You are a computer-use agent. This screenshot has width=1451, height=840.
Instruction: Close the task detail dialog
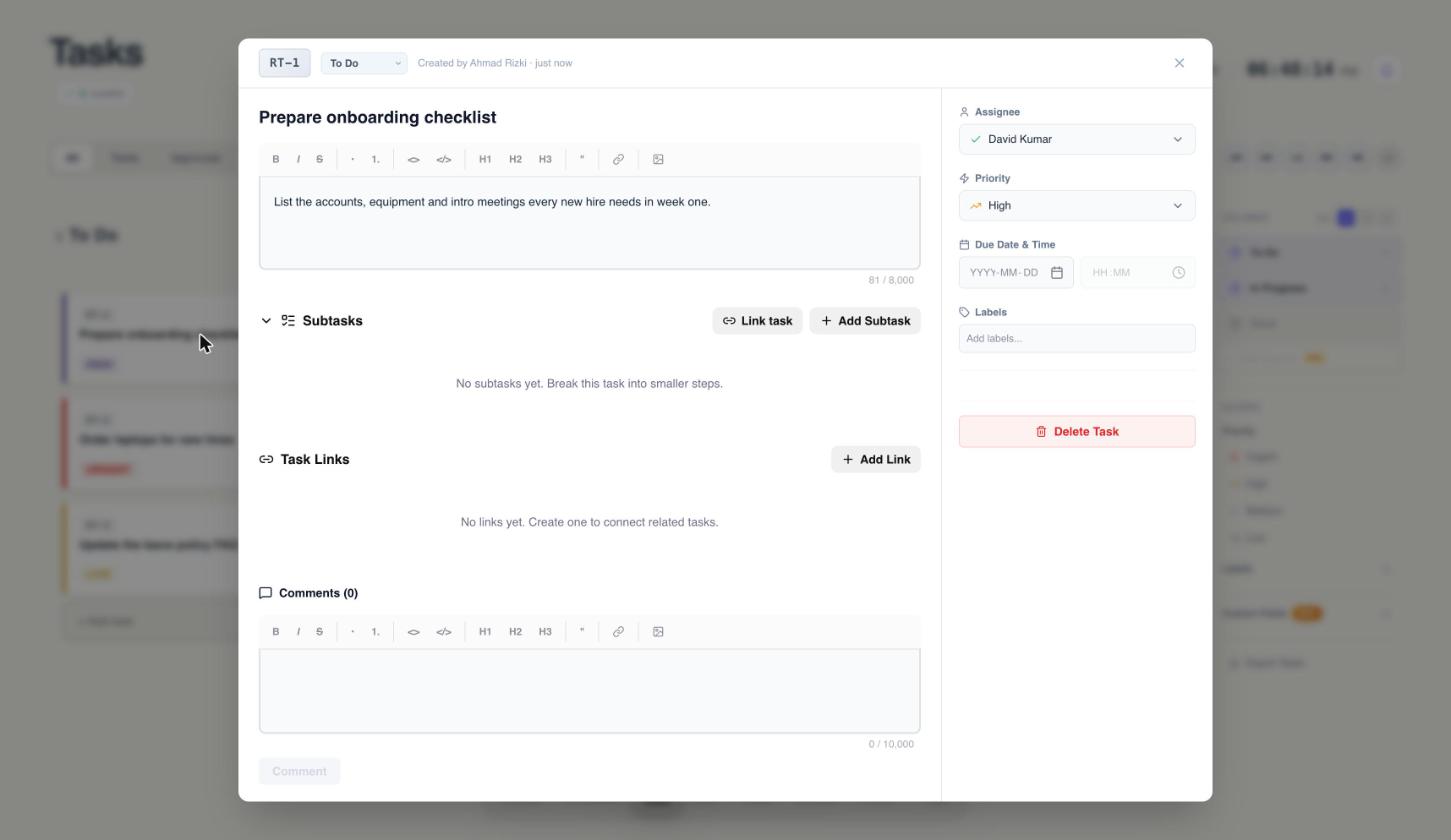pyautogui.click(x=1180, y=63)
